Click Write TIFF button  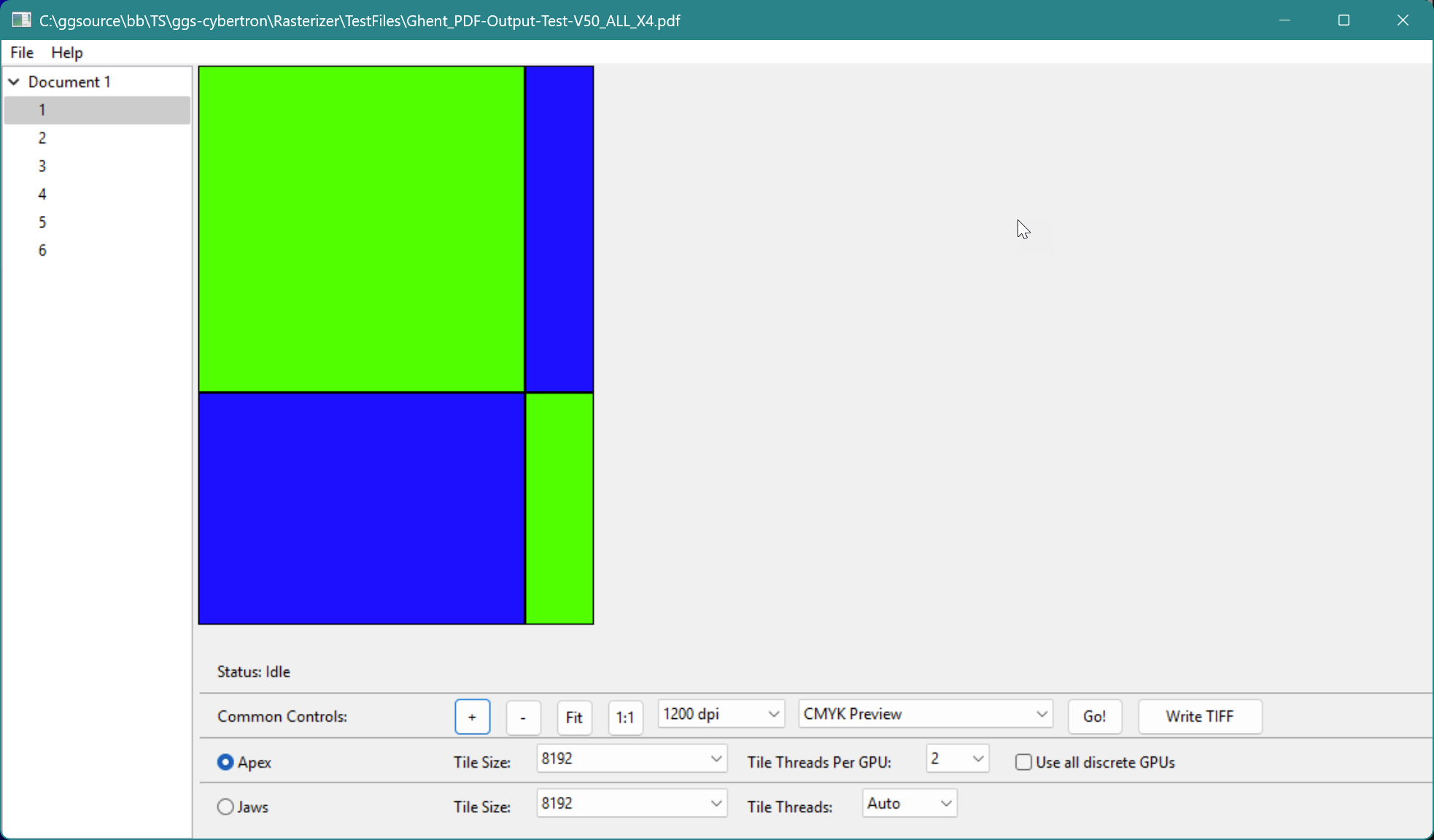coord(1199,717)
